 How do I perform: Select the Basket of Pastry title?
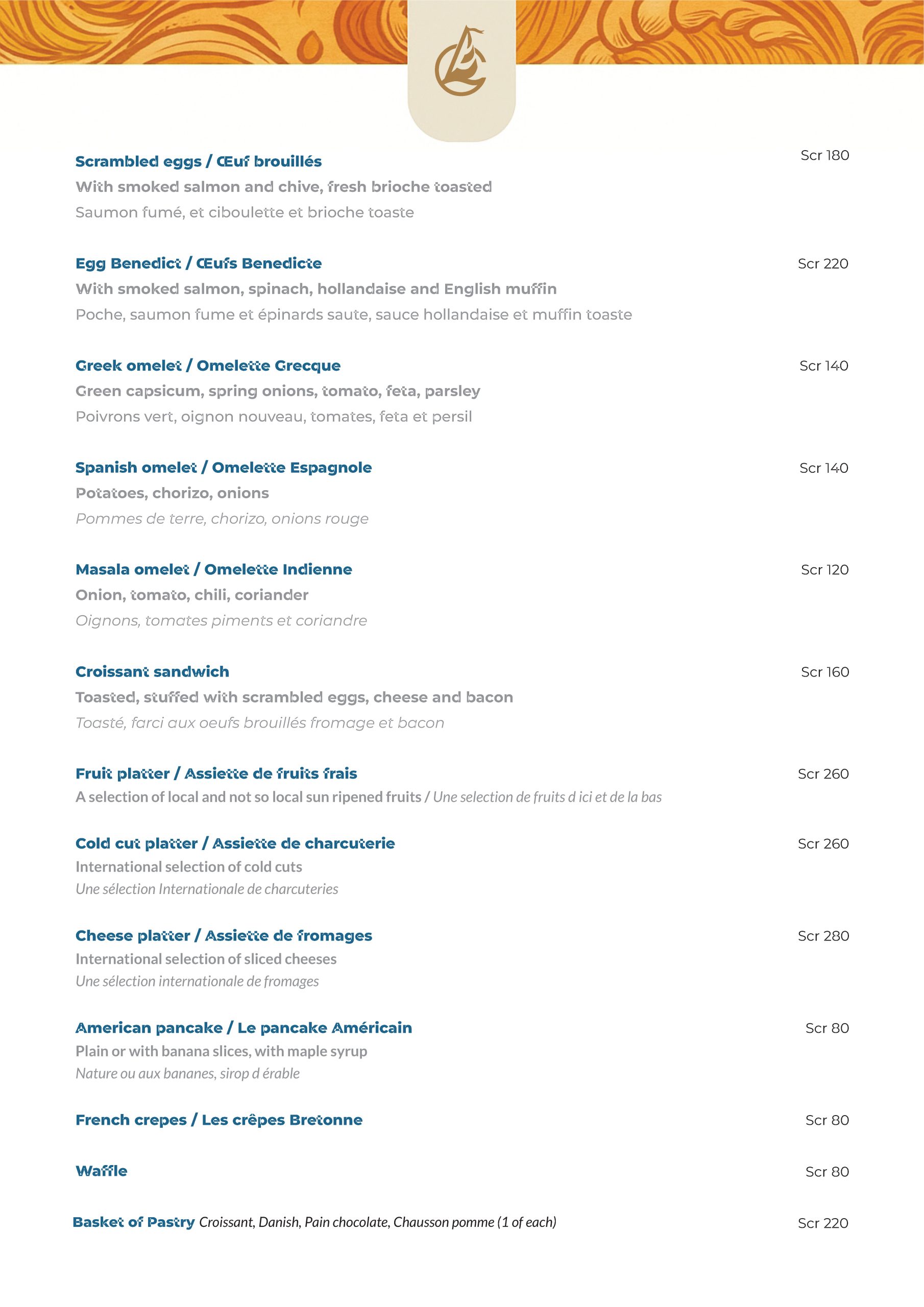134,1222
